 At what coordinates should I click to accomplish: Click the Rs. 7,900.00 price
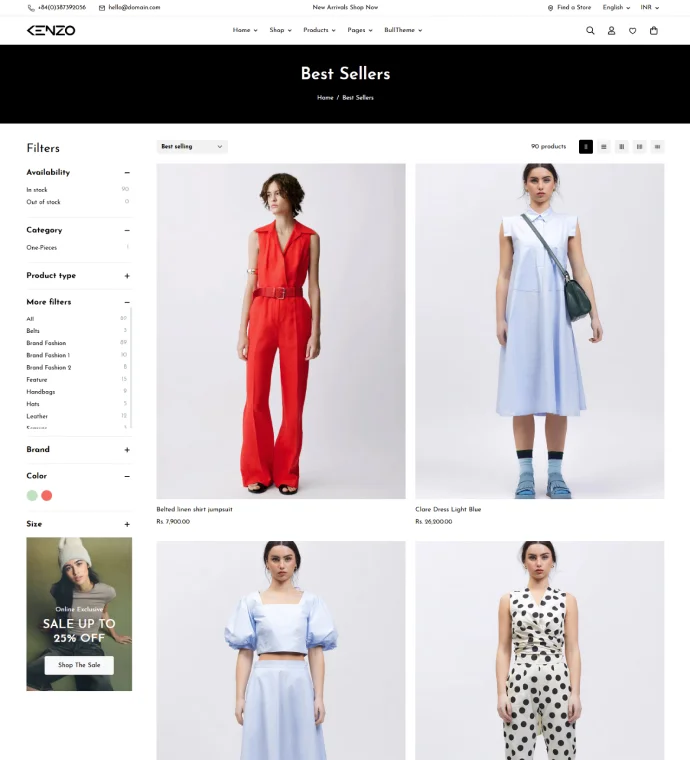coord(173,522)
